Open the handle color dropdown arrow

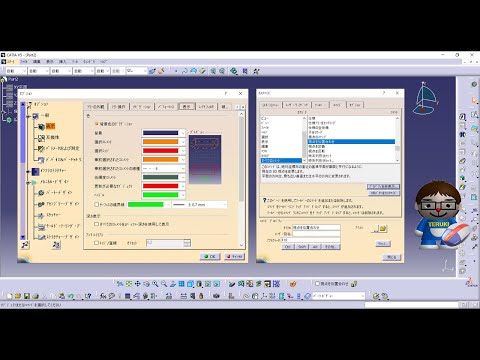(x=183, y=195)
